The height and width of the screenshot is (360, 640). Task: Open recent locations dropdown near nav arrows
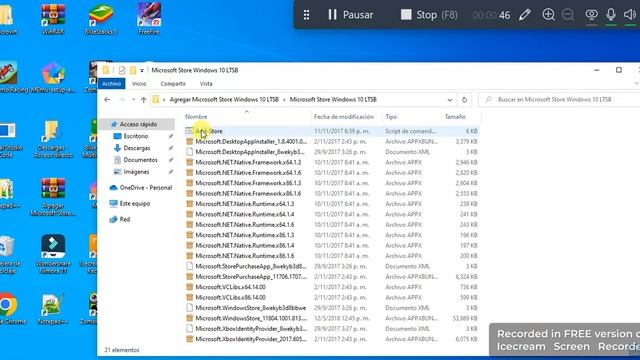click(133, 100)
